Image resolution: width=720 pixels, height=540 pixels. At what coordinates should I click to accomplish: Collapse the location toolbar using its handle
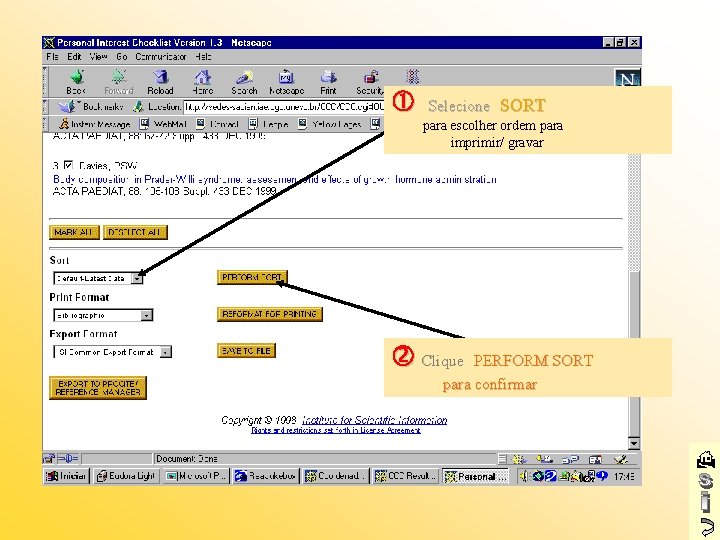[45, 107]
